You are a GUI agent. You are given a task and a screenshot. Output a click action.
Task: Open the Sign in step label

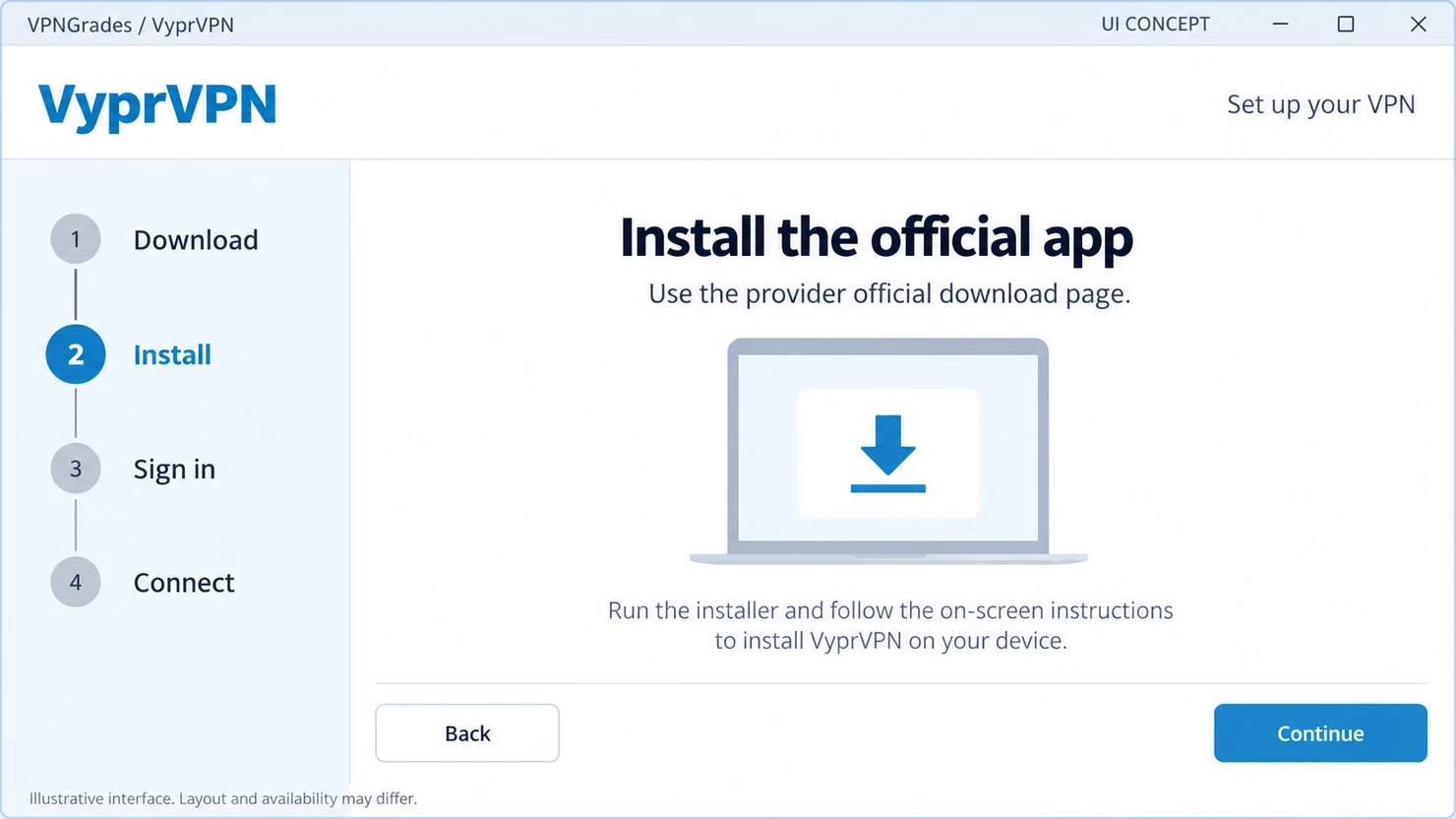174,470
